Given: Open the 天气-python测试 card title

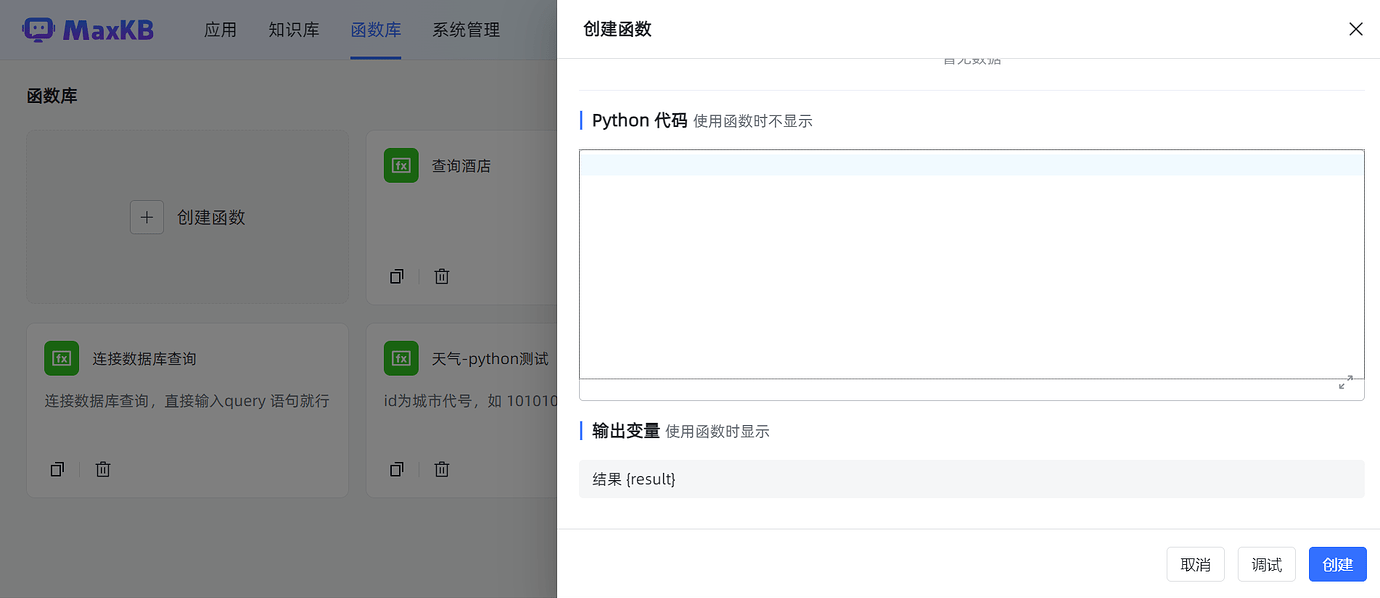Looking at the screenshot, I should pos(490,358).
